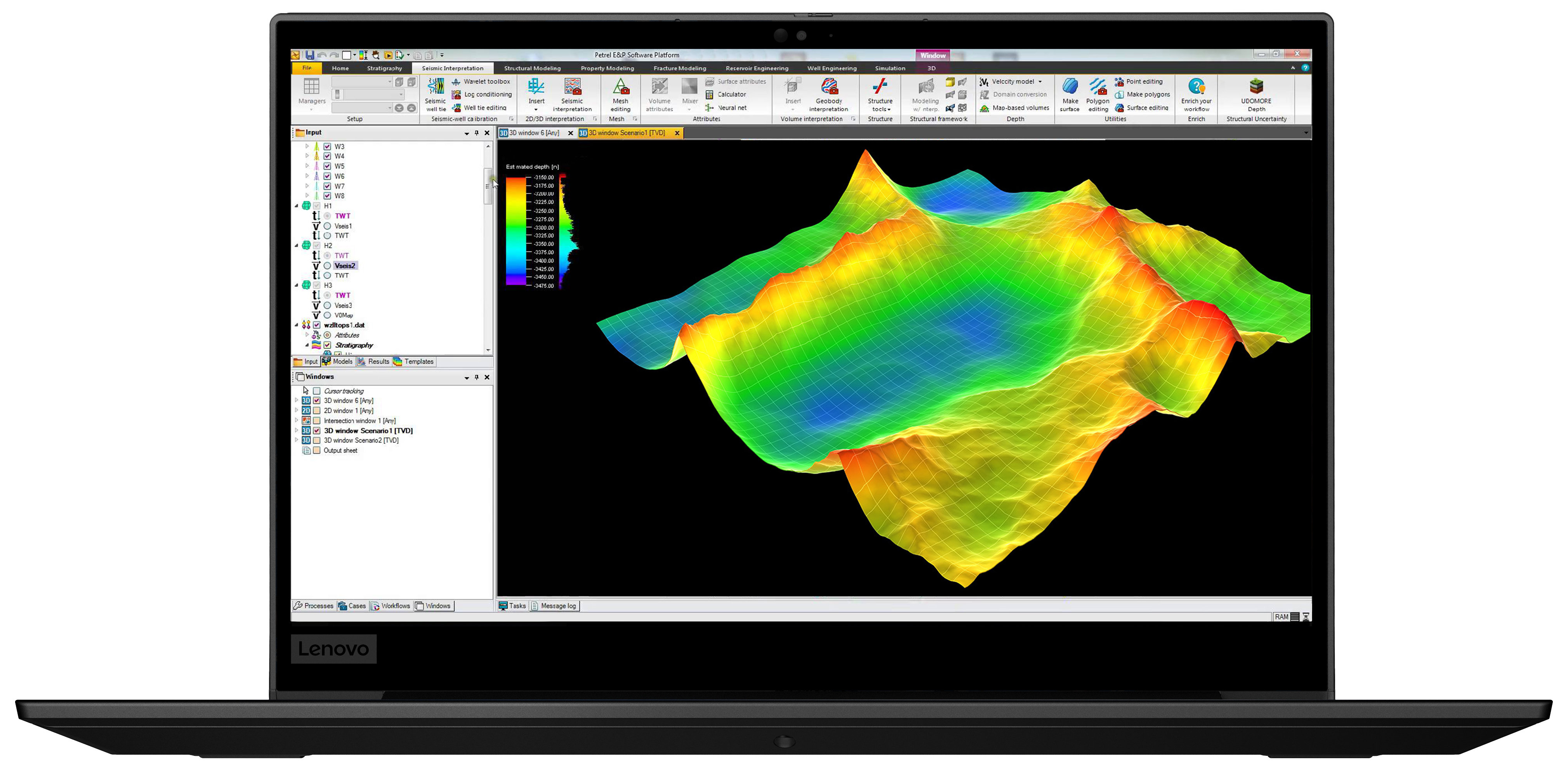Screen dimensions: 1568x776
Task: Collapse the H2 tree node
Action: pos(297,246)
